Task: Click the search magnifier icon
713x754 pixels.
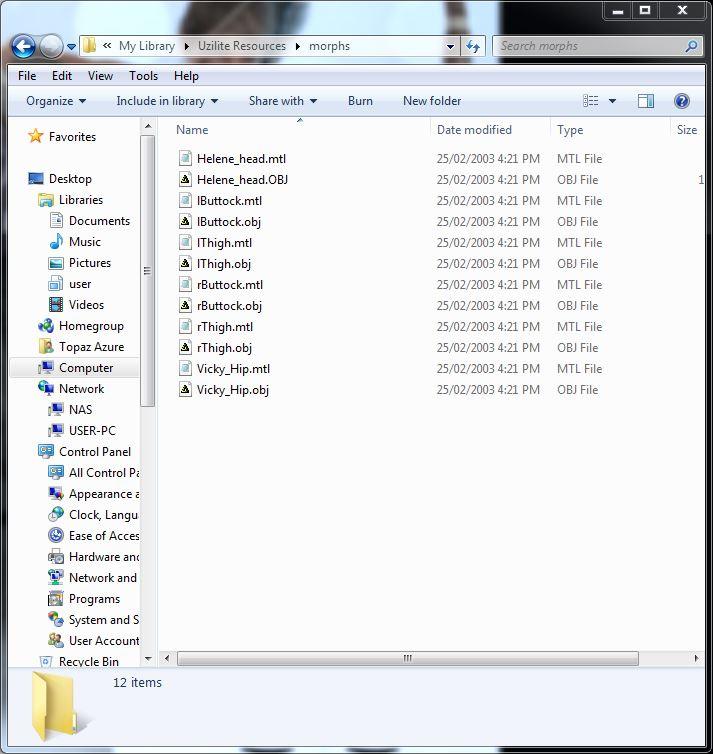Action: 691,46
